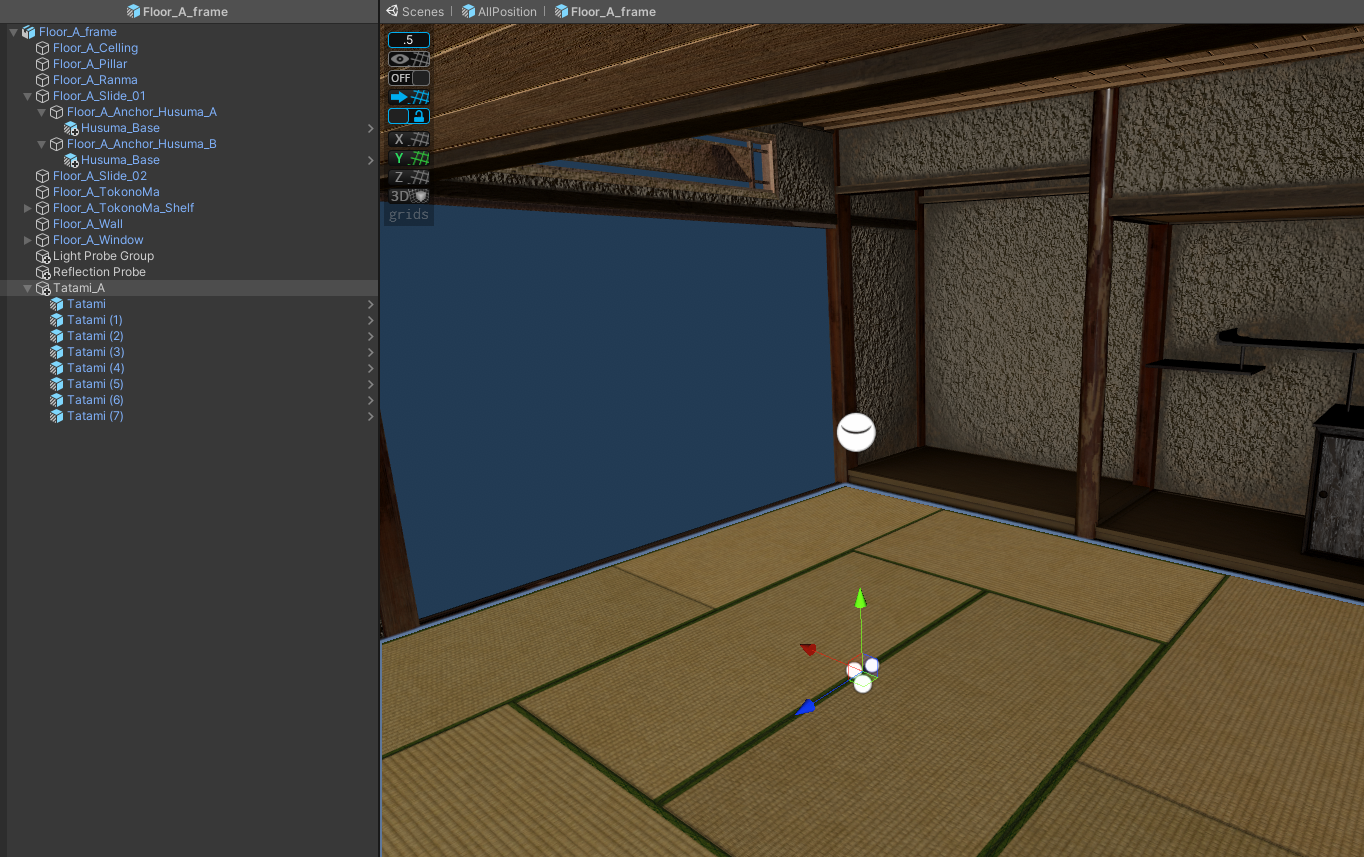The height and width of the screenshot is (857, 1364).
Task: Collapse Floor_A_Anchor_Husuma_B node
Action: pos(41,144)
